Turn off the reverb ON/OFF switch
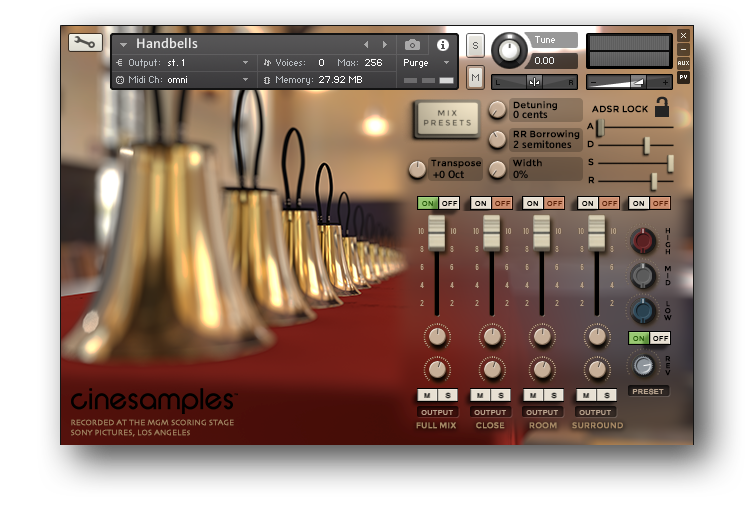Screen dimensions: 754x505 [x=660, y=338]
